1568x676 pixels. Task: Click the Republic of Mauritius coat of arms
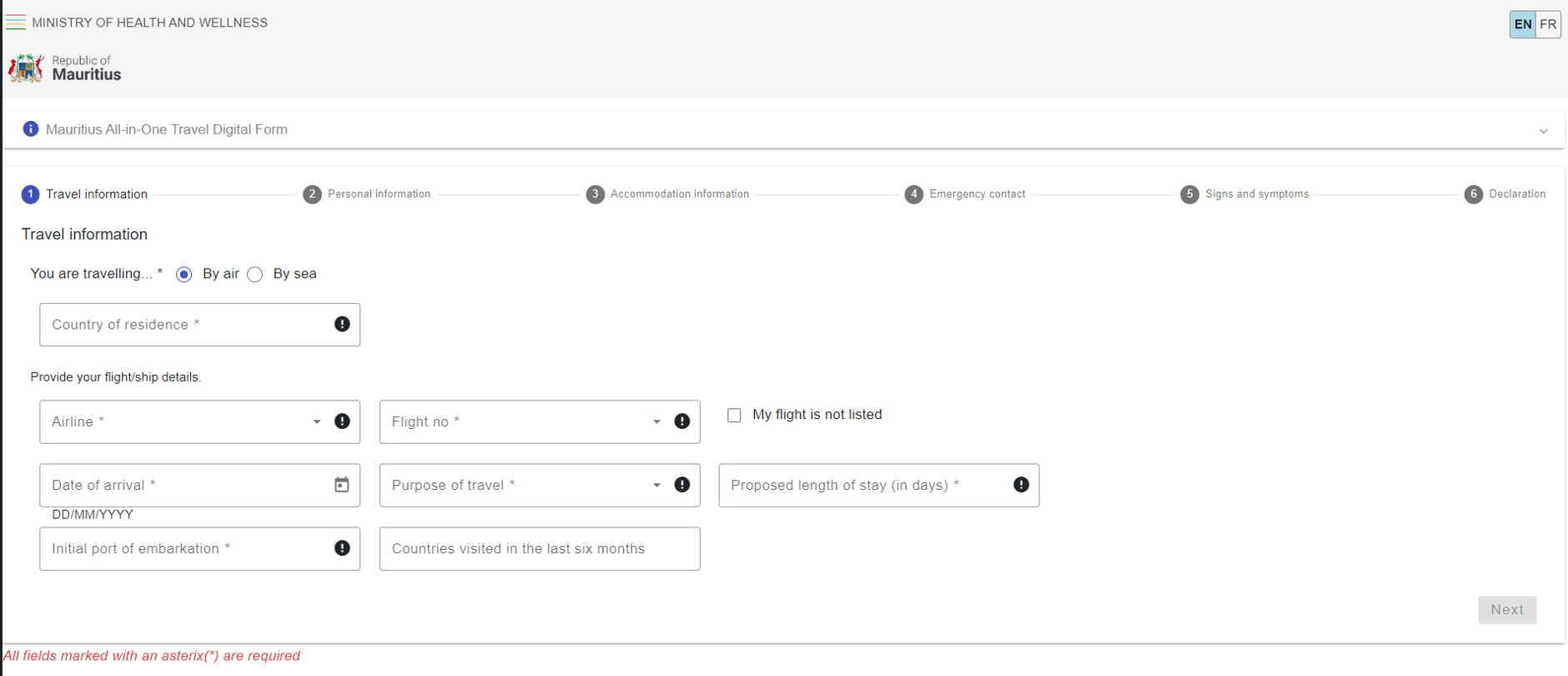tap(26, 68)
